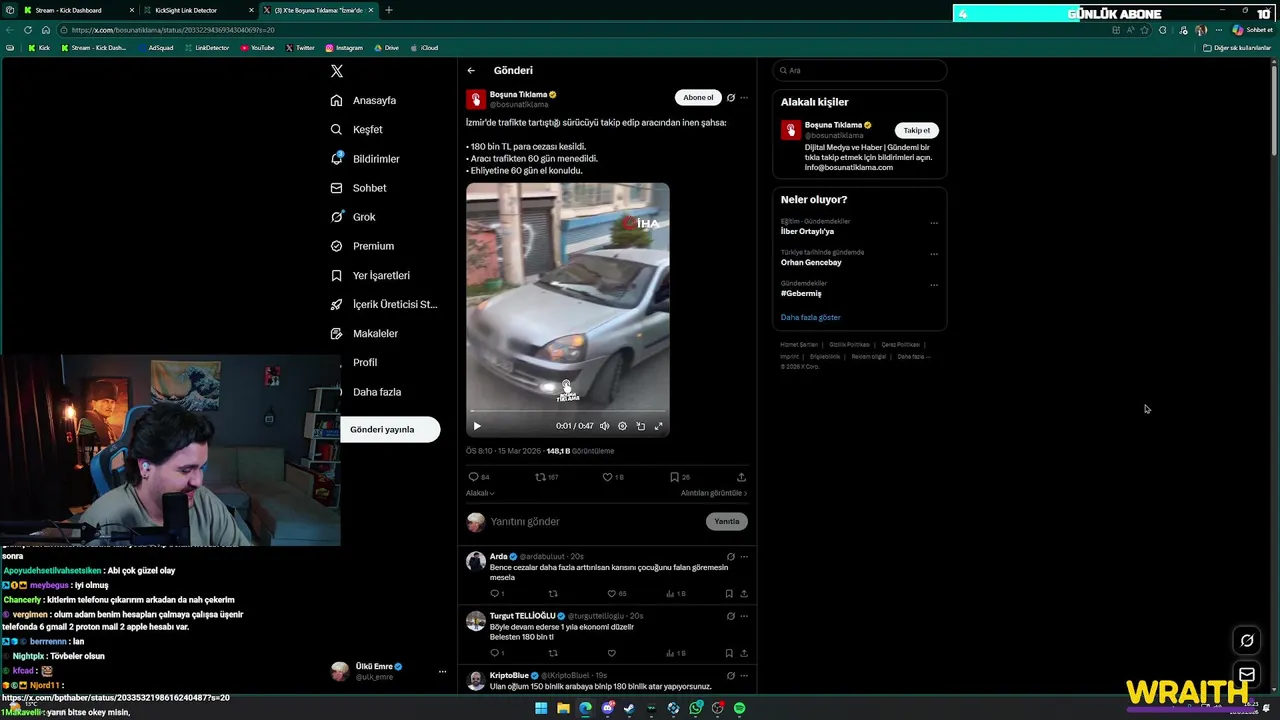The height and width of the screenshot is (720, 1280).
Task: Open Makaleler in the sidebar
Action: point(364,333)
